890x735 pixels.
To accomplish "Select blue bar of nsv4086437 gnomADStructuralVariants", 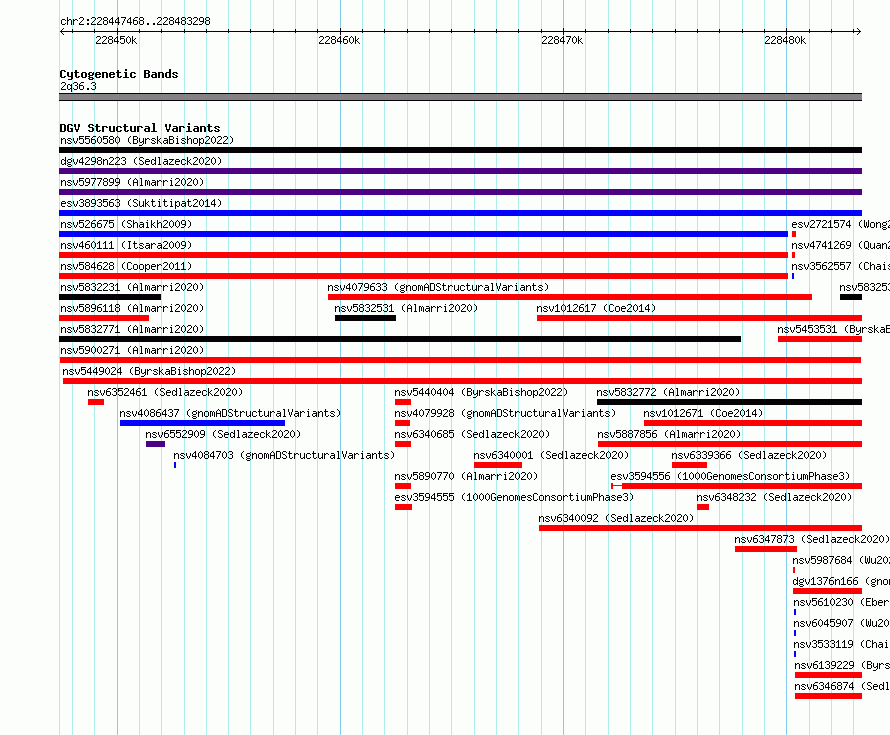I will pos(202,423).
